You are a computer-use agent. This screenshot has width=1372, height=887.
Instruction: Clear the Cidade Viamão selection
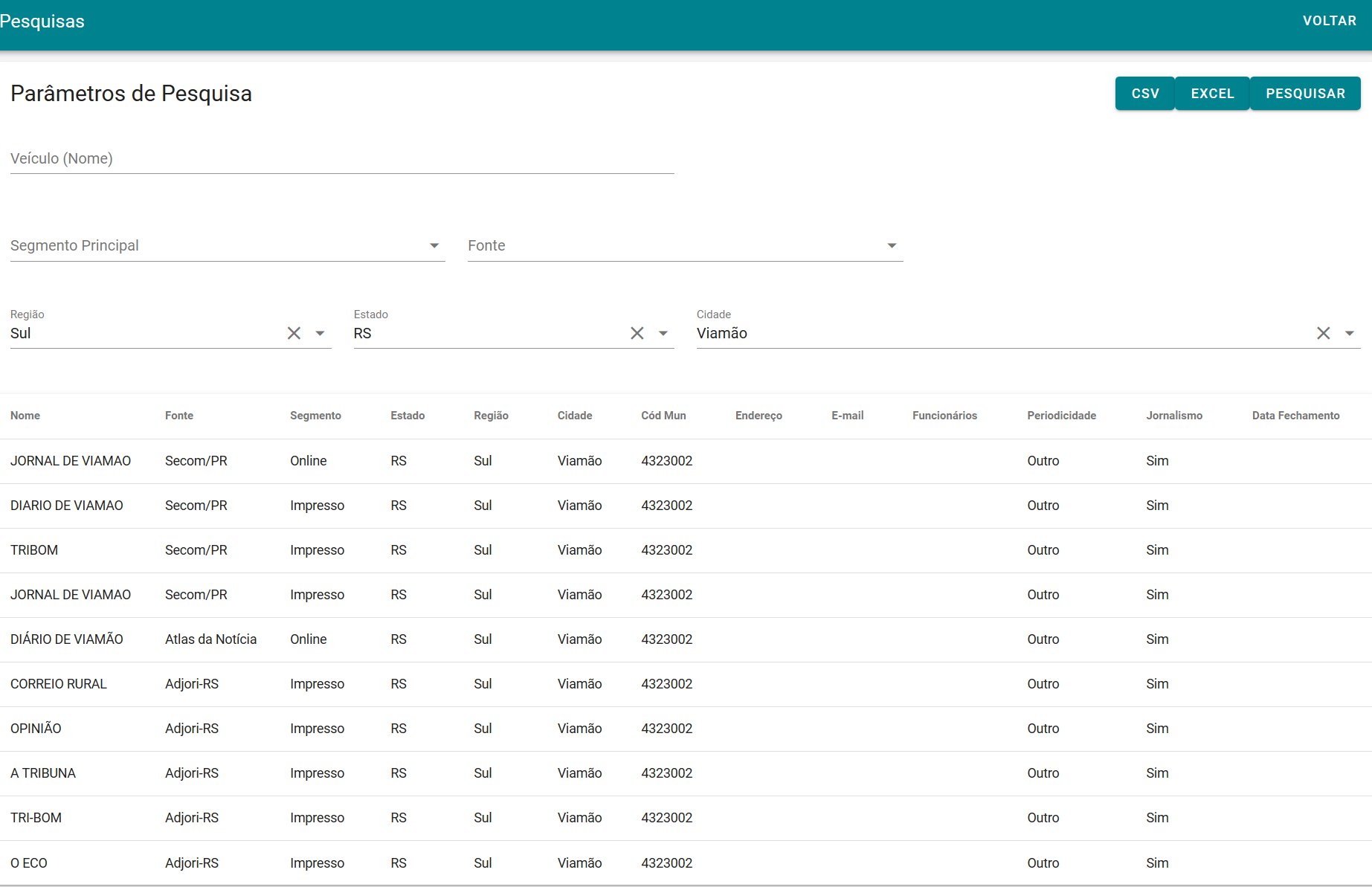[1323, 333]
